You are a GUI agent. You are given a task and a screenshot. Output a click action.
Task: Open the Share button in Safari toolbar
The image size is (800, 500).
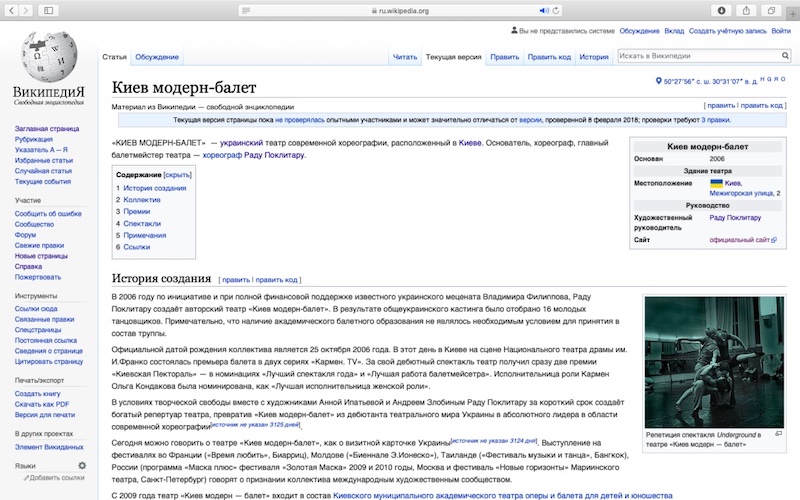[746, 10]
